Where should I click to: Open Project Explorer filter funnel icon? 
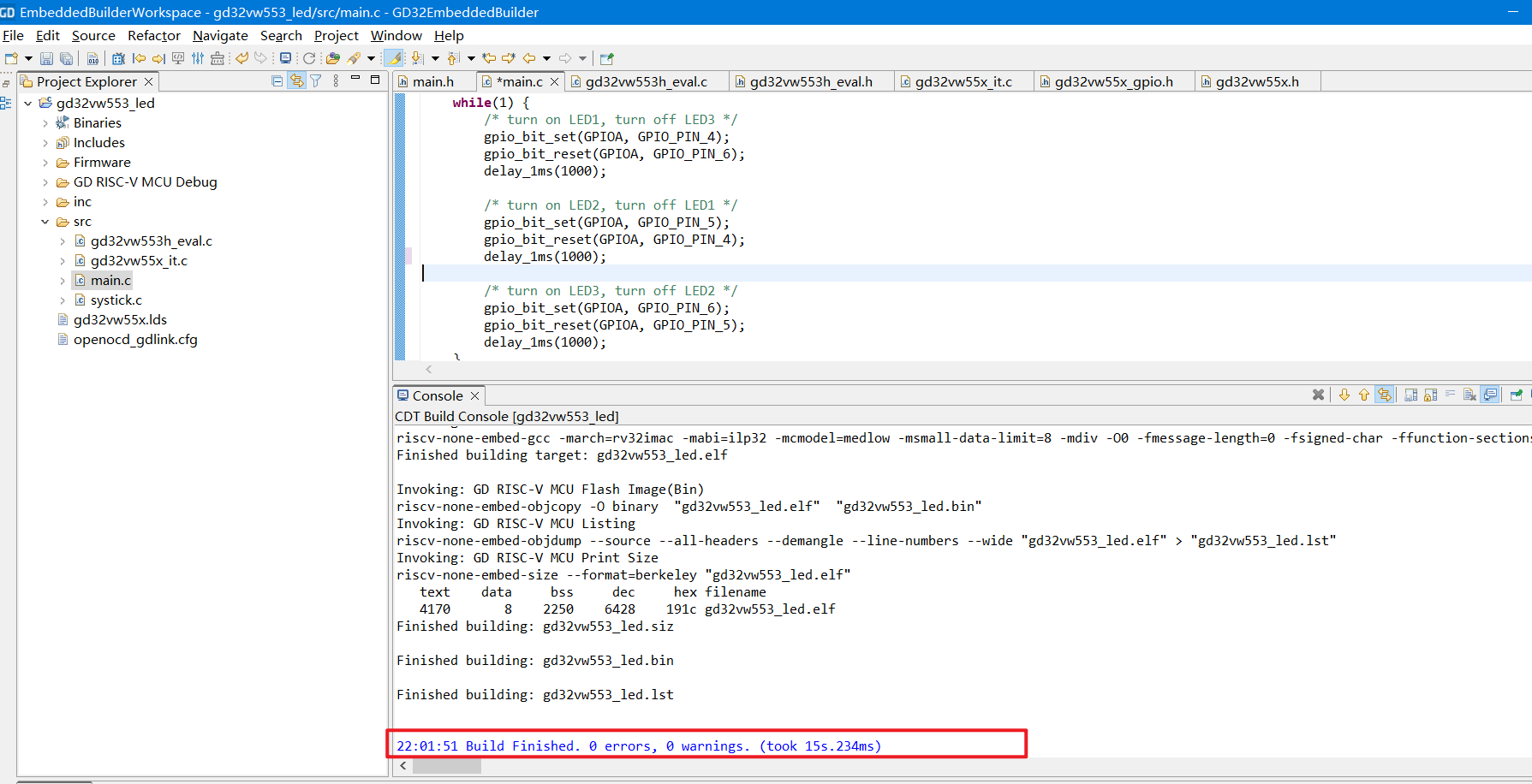316,80
